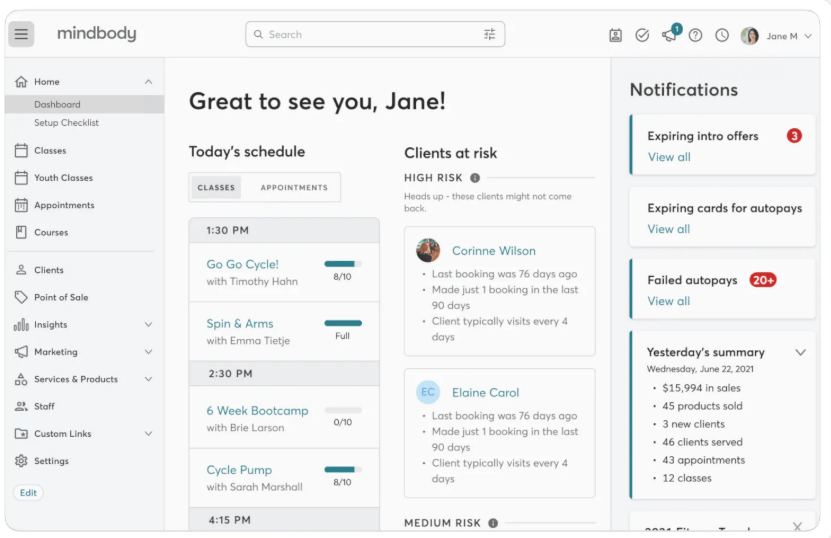Open the clock history icon

[x=722, y=35]
